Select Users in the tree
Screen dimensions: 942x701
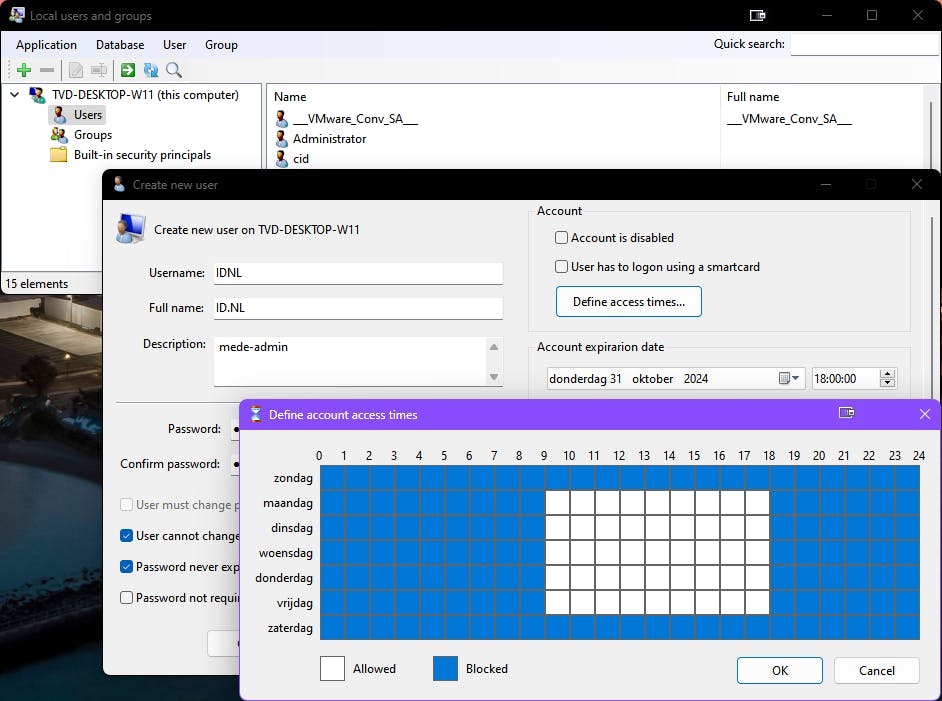(88, 115)
